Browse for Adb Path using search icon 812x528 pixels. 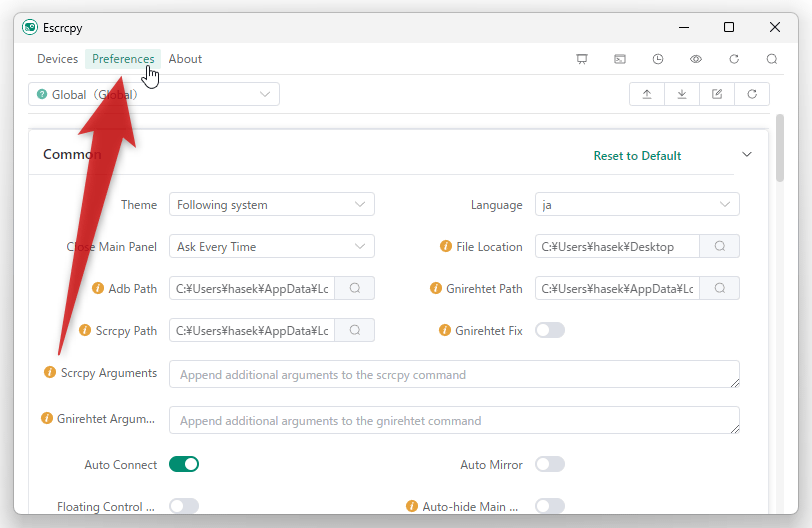point(354,289)
